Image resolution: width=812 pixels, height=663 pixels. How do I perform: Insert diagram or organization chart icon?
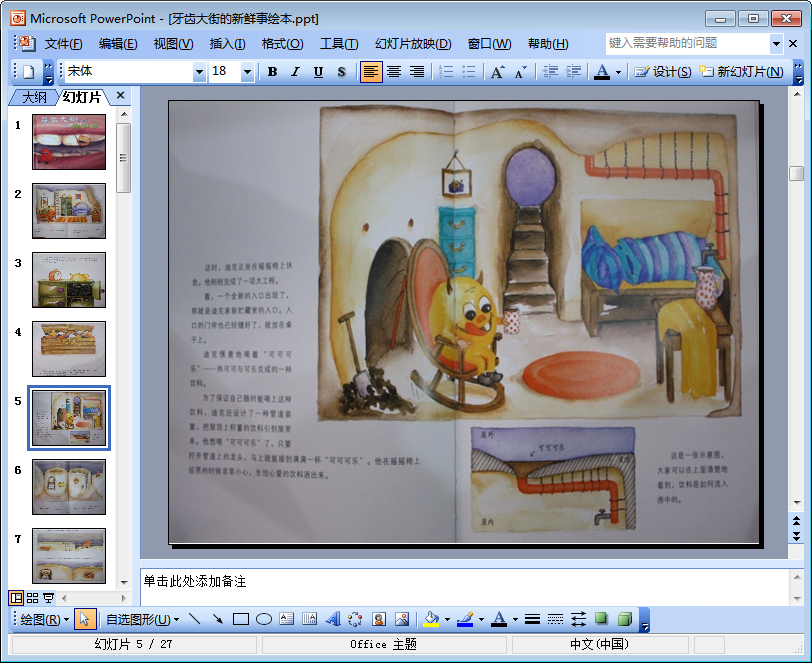tap(355, 619)
